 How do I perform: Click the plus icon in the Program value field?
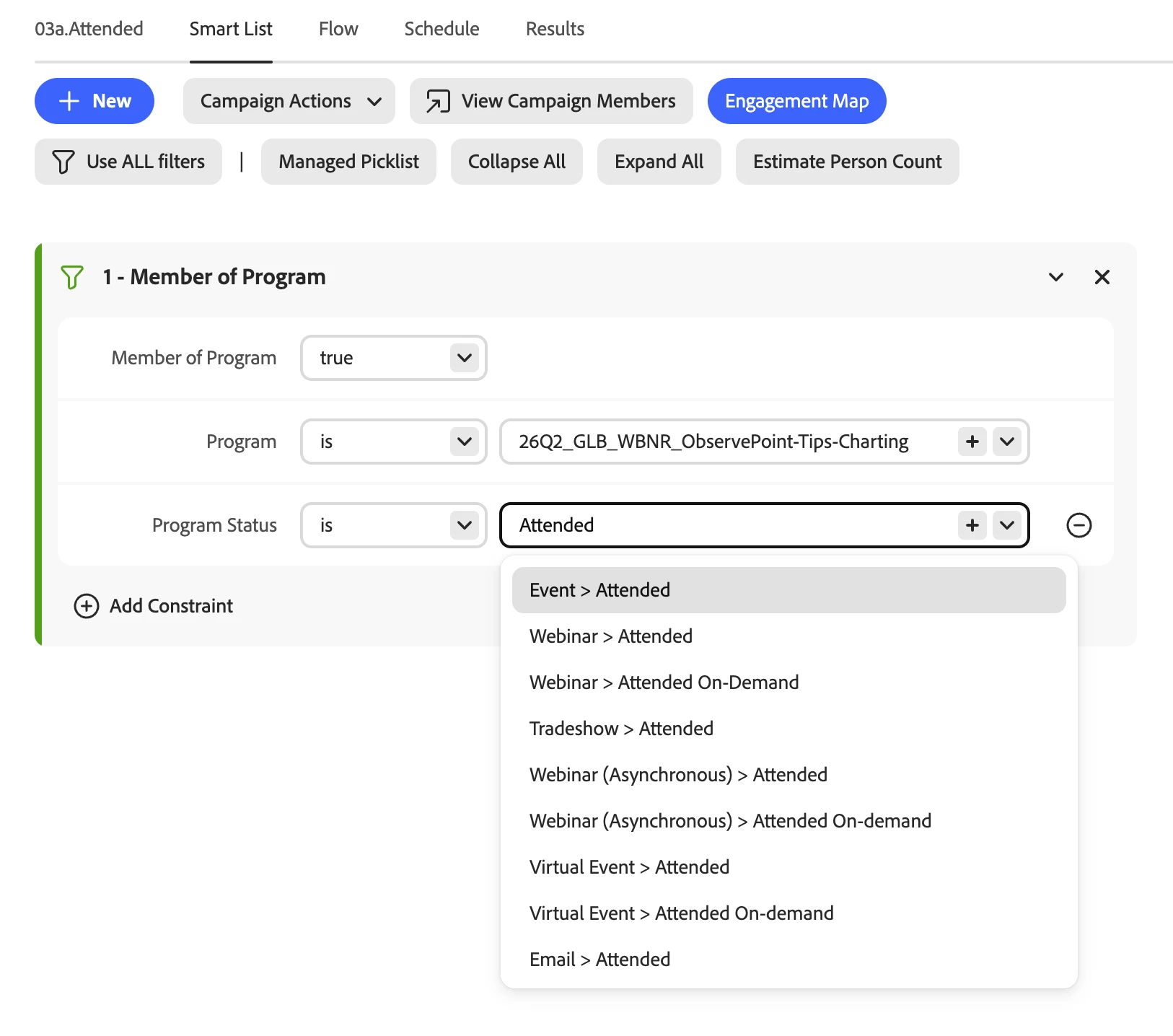pyautogui.click(x=972, y=442)
